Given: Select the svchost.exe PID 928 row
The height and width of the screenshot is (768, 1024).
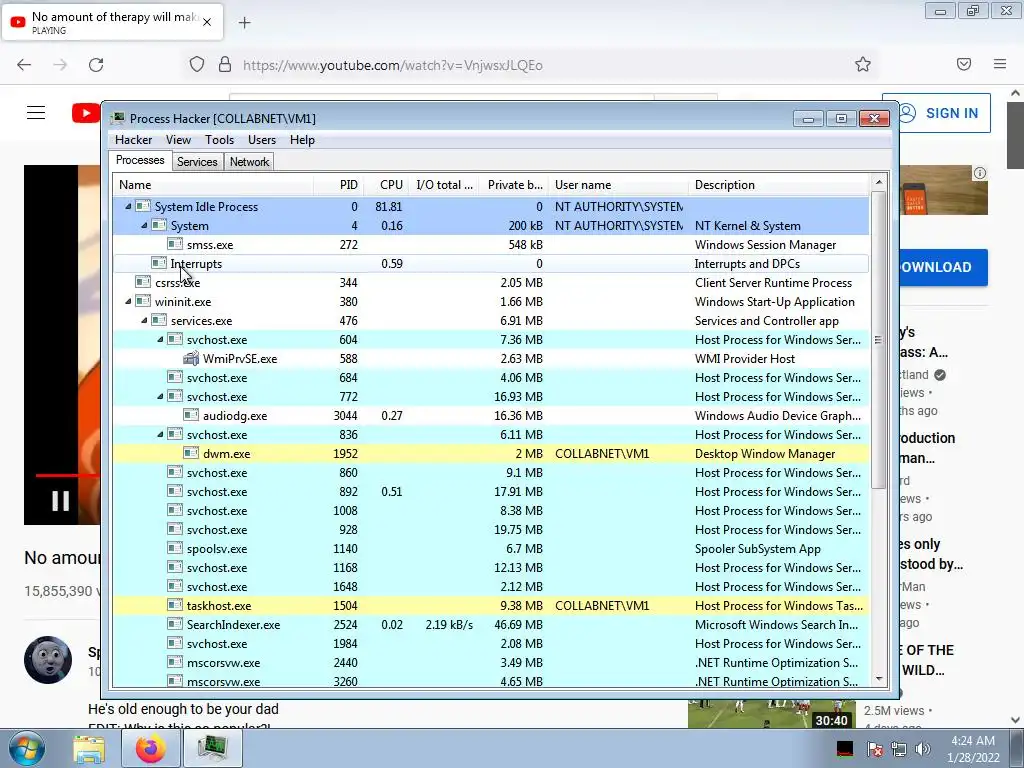Looking at the screenshot, I should click(491, 530).
